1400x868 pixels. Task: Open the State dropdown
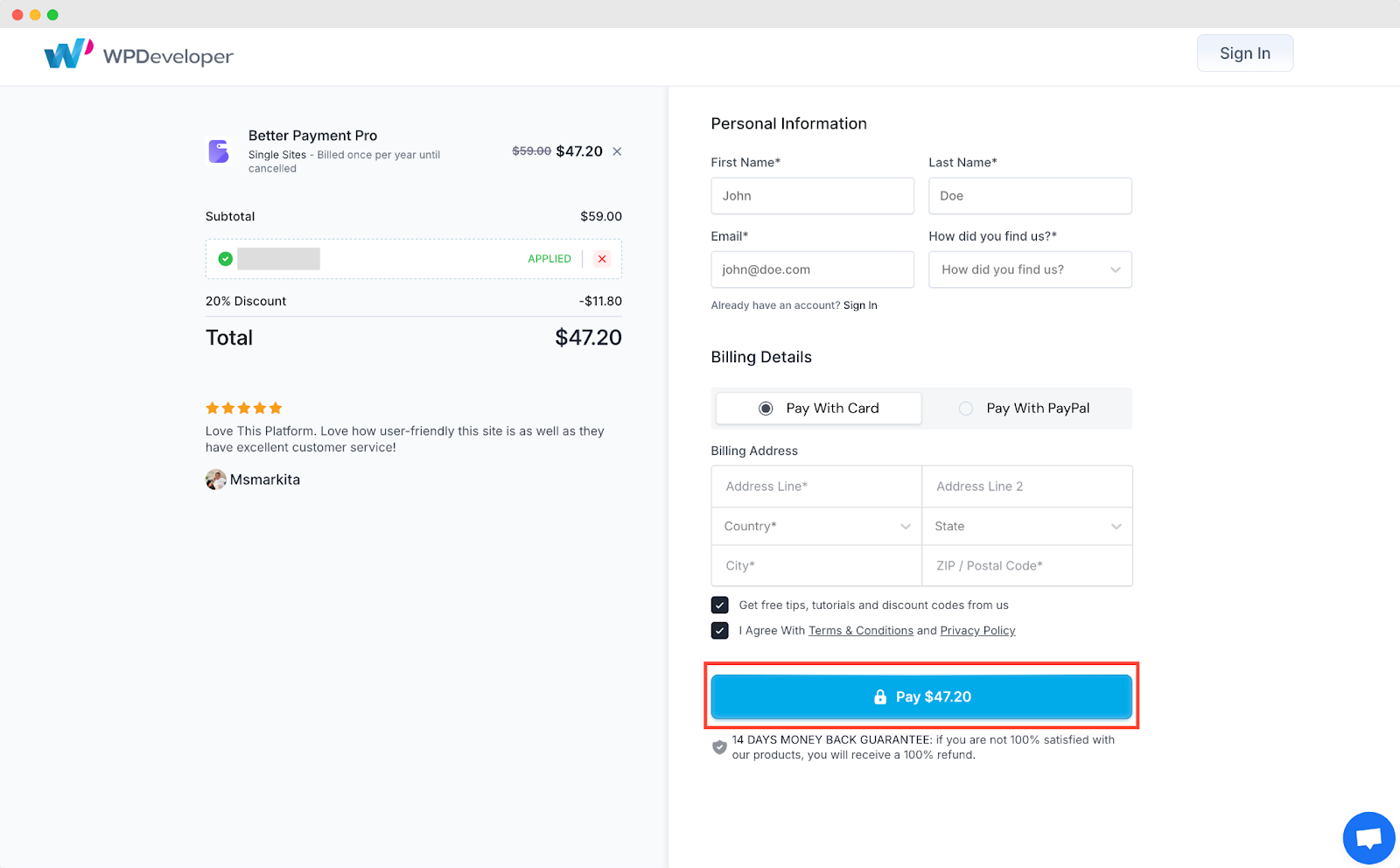coord(1027,527)
